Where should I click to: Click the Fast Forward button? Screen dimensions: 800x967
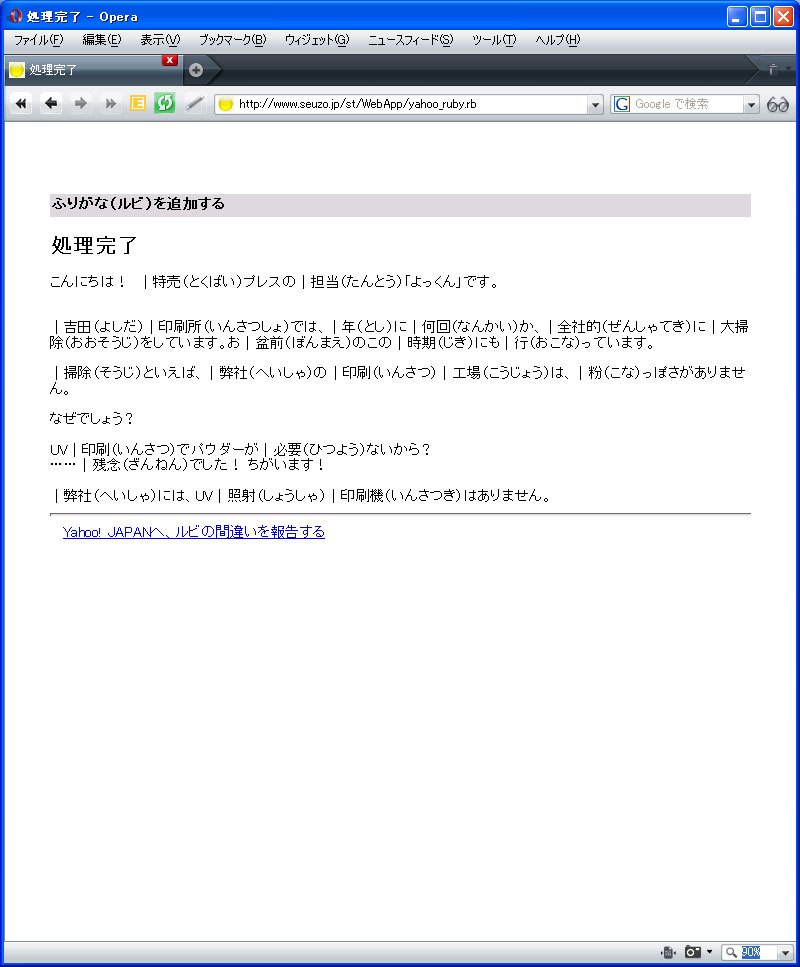110,104
